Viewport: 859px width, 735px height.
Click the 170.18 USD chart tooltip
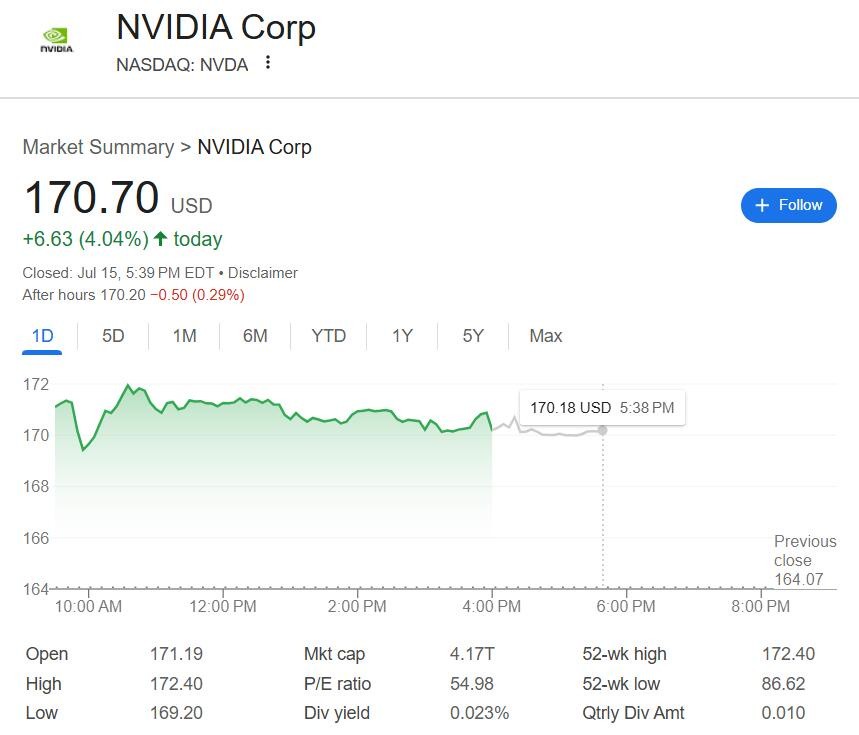(x=602, y=408)
